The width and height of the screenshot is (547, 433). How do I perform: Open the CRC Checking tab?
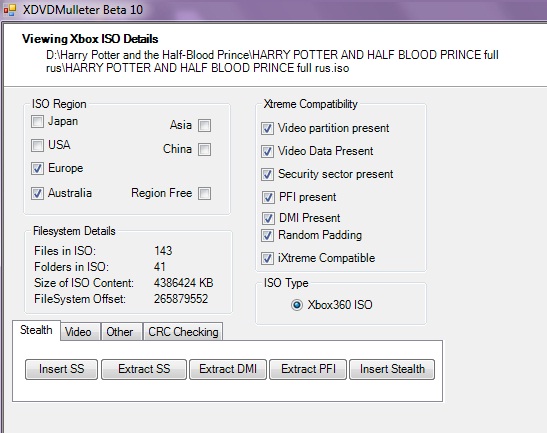click(x=183, y=331)
